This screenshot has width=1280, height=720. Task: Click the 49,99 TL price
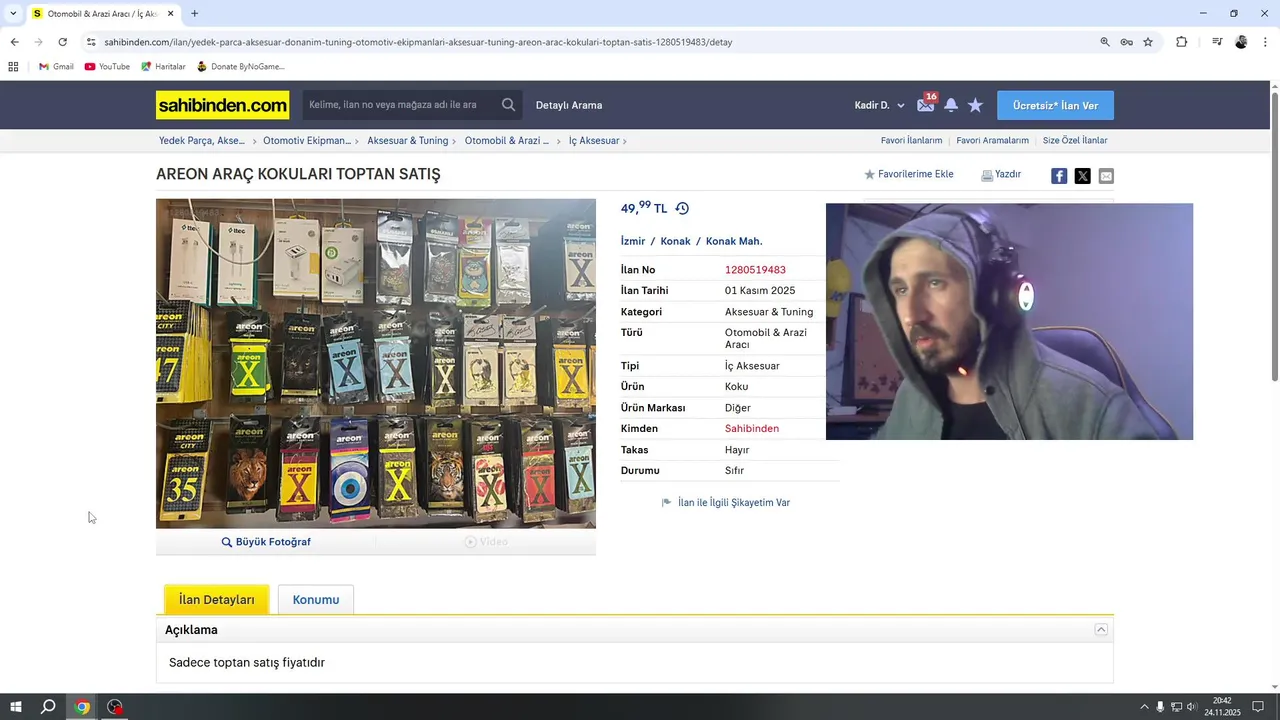pos(644,207)
